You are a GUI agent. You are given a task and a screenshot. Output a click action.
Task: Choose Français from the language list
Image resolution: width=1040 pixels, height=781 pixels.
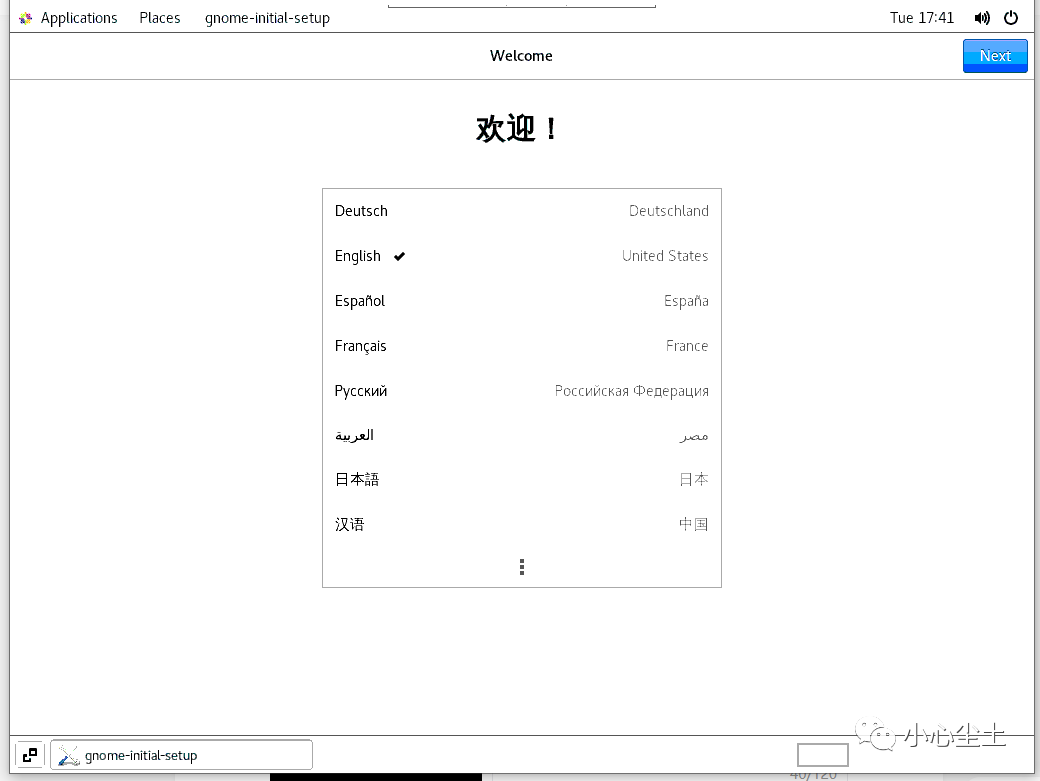click(522, 346)
